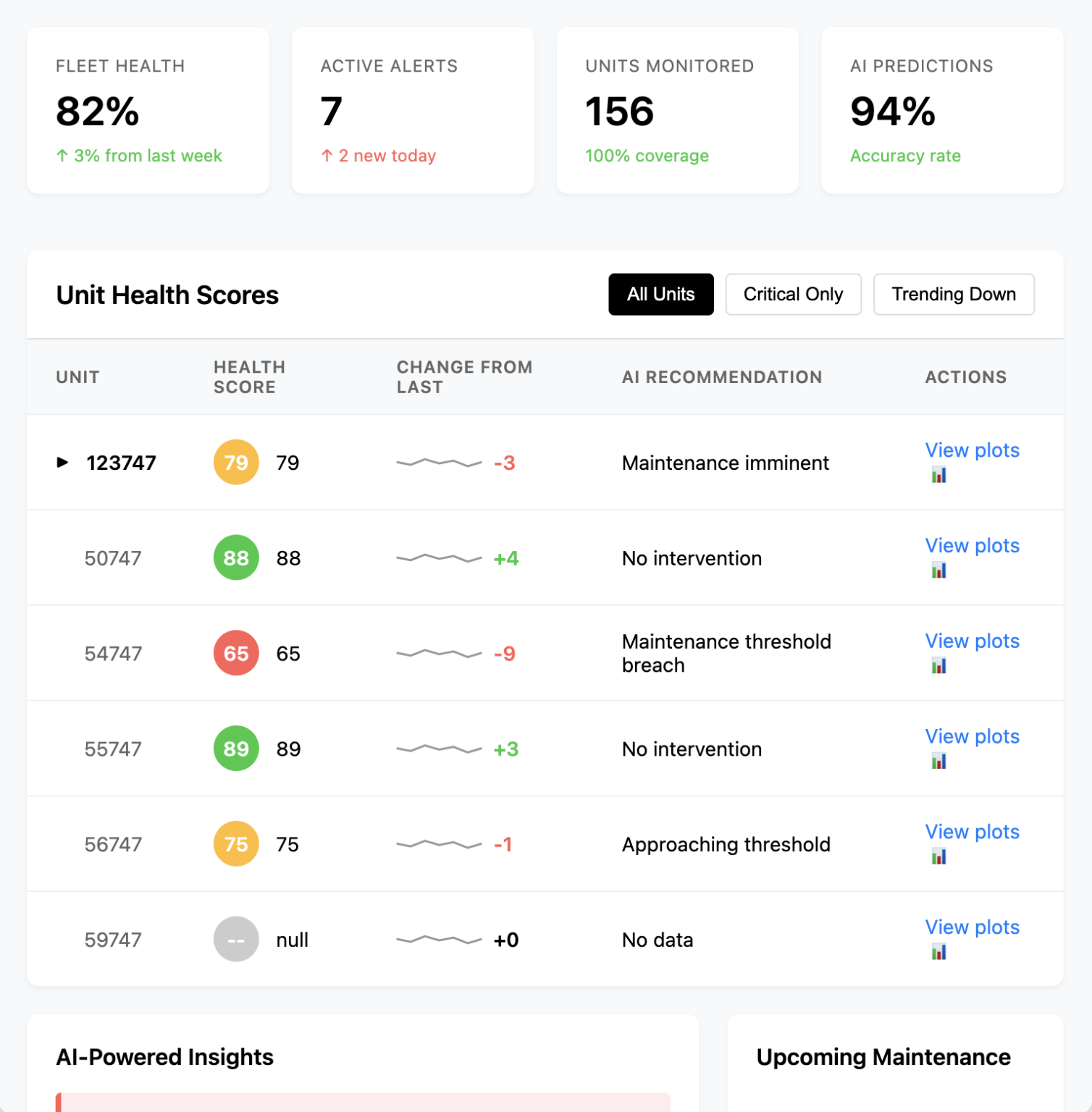Viewport: 1092px width, 1112px height.
Task: Click bar chart icon for unit 55747
Action: click(938, 762)
